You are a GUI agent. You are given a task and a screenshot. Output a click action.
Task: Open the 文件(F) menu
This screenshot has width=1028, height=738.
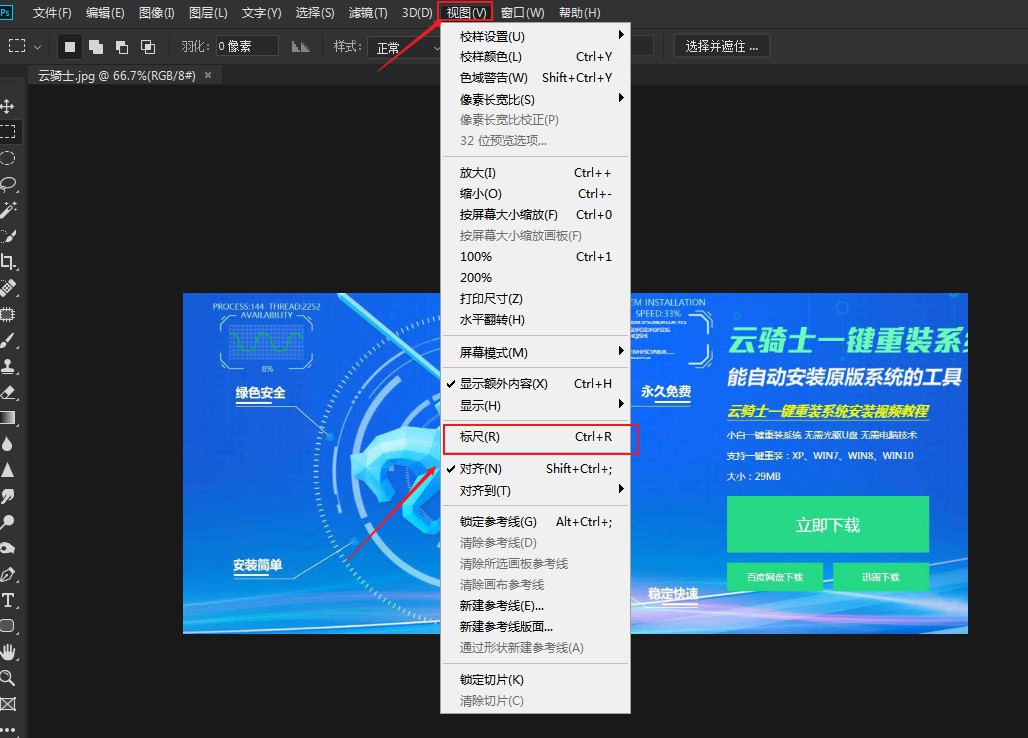52,12
